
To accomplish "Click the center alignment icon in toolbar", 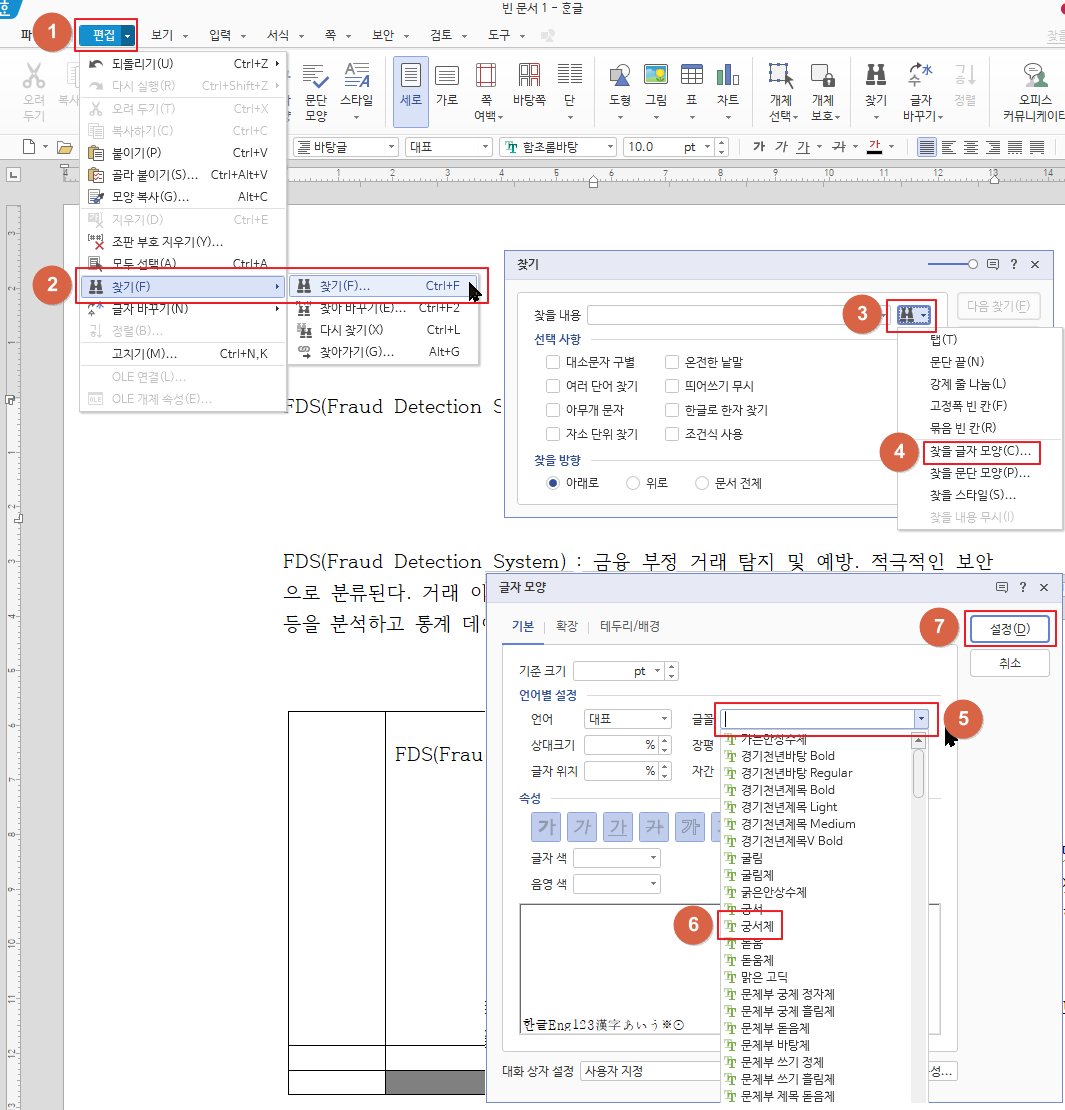I will pos(972,147).
